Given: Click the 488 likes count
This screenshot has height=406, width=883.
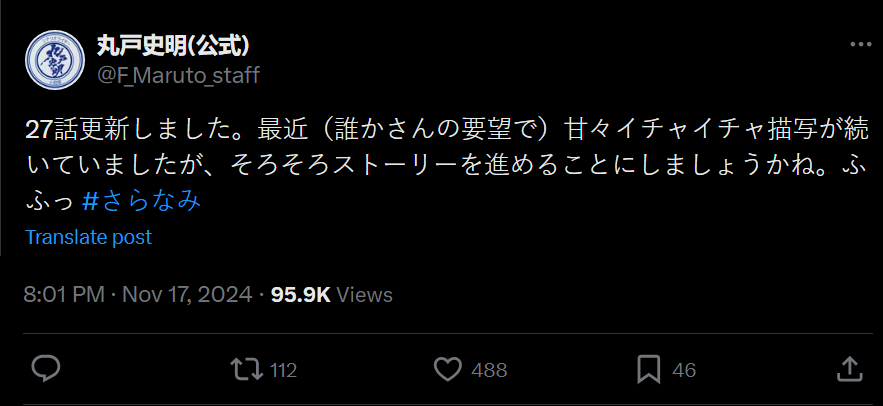Looking at the screenshot, I should pyautogui.click(x=489, y=370).
